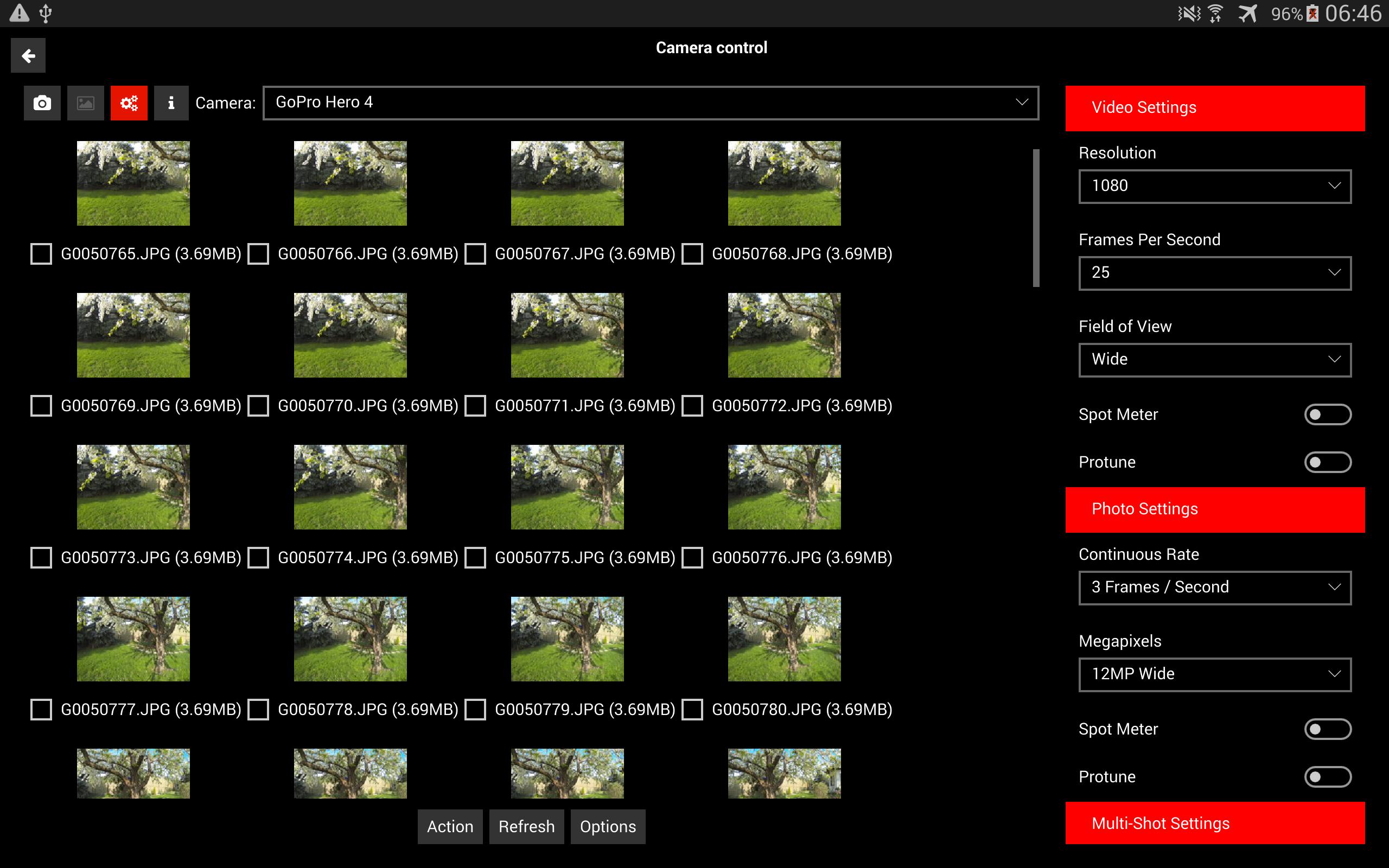Screen dimensions: 1389x868
Task: Toggle Spot Meter under Photo Settings
Action: coord(1328,729)
